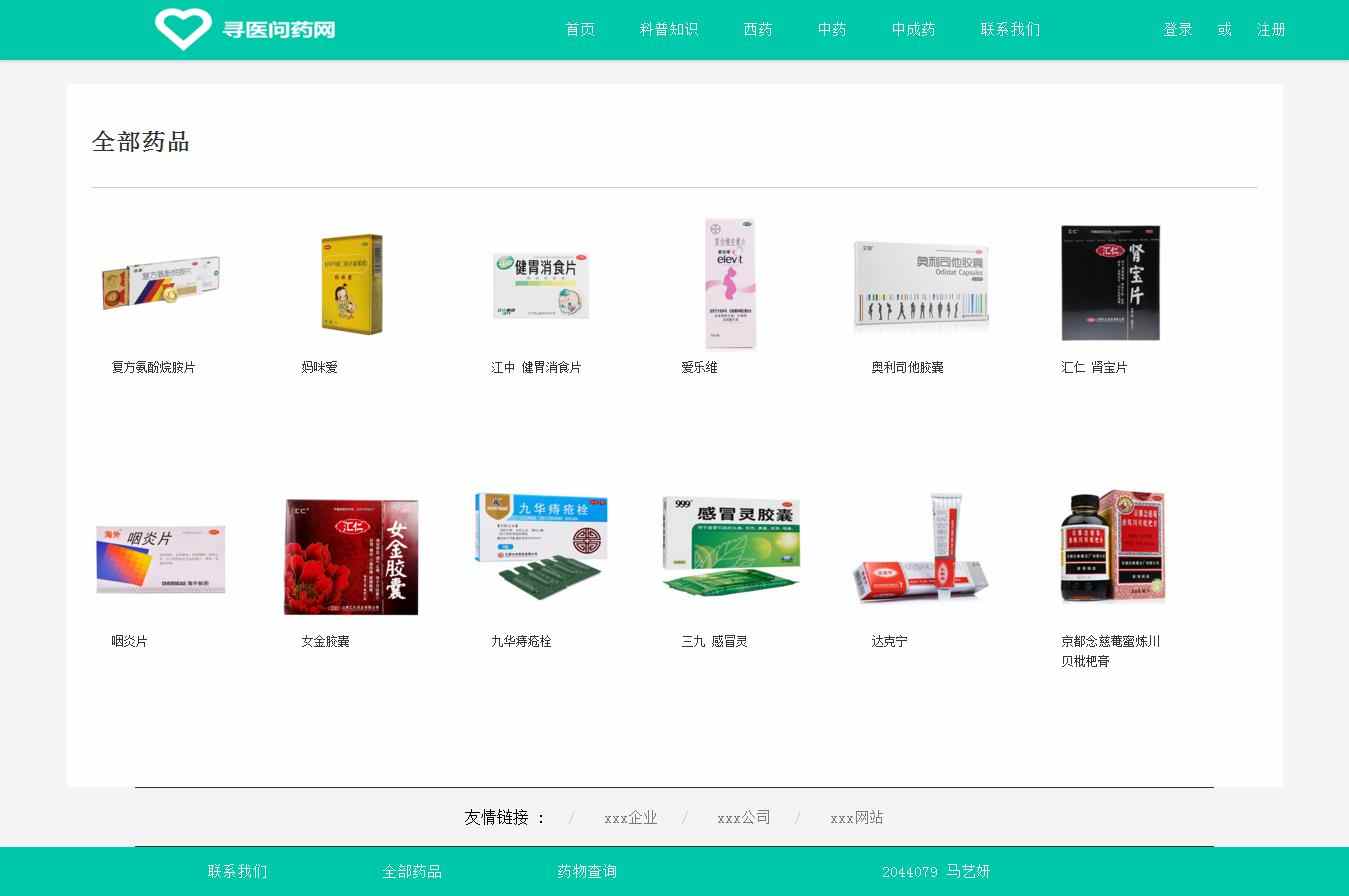This screenshot has height=896, width=1349.
Task: Open the 江中 健胃消食片 text link
Action: [x=536, y=368]
